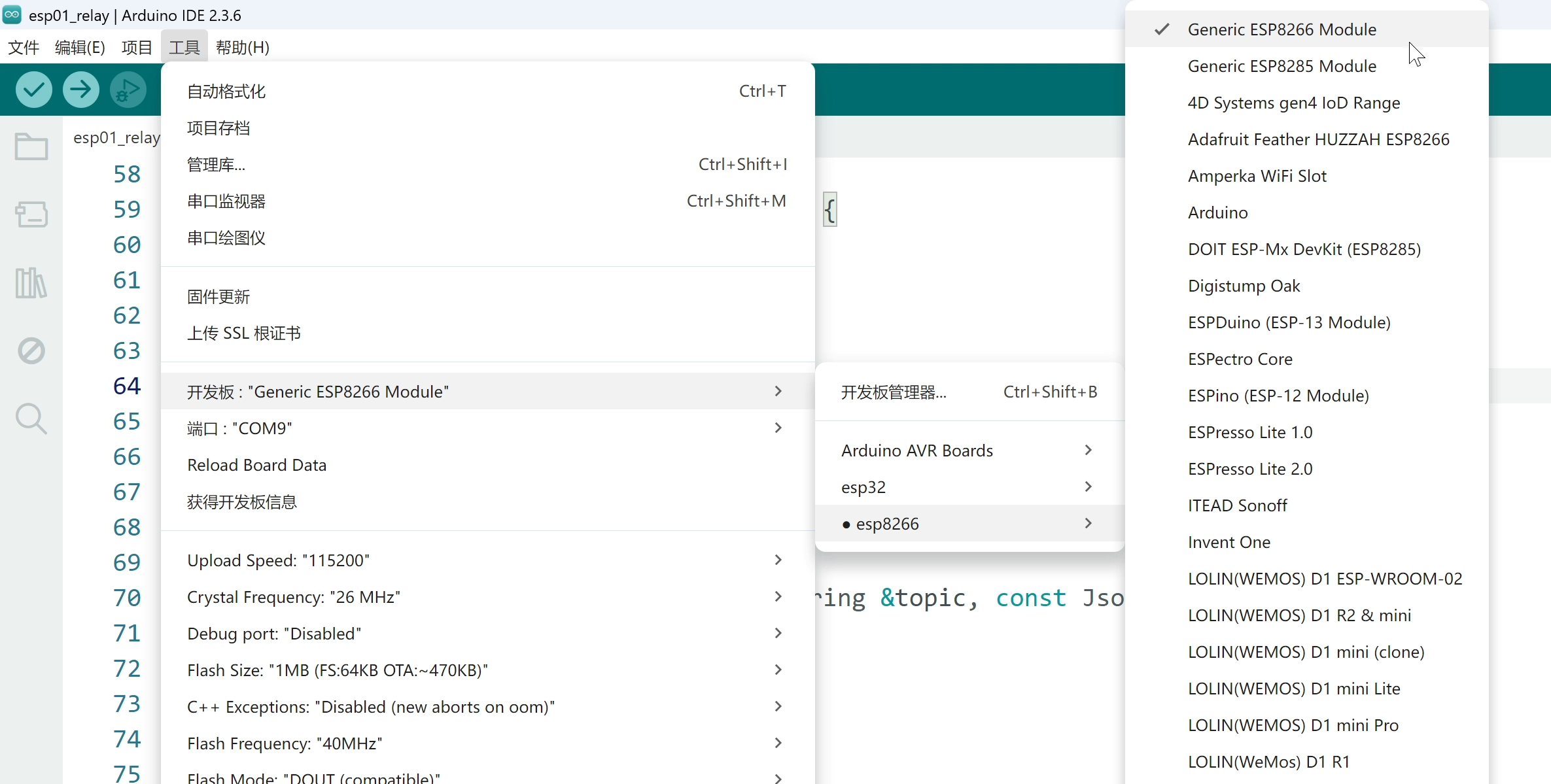
Task: Expand the 端口 COM9 submenu
Action: click(x=487, y=428)
